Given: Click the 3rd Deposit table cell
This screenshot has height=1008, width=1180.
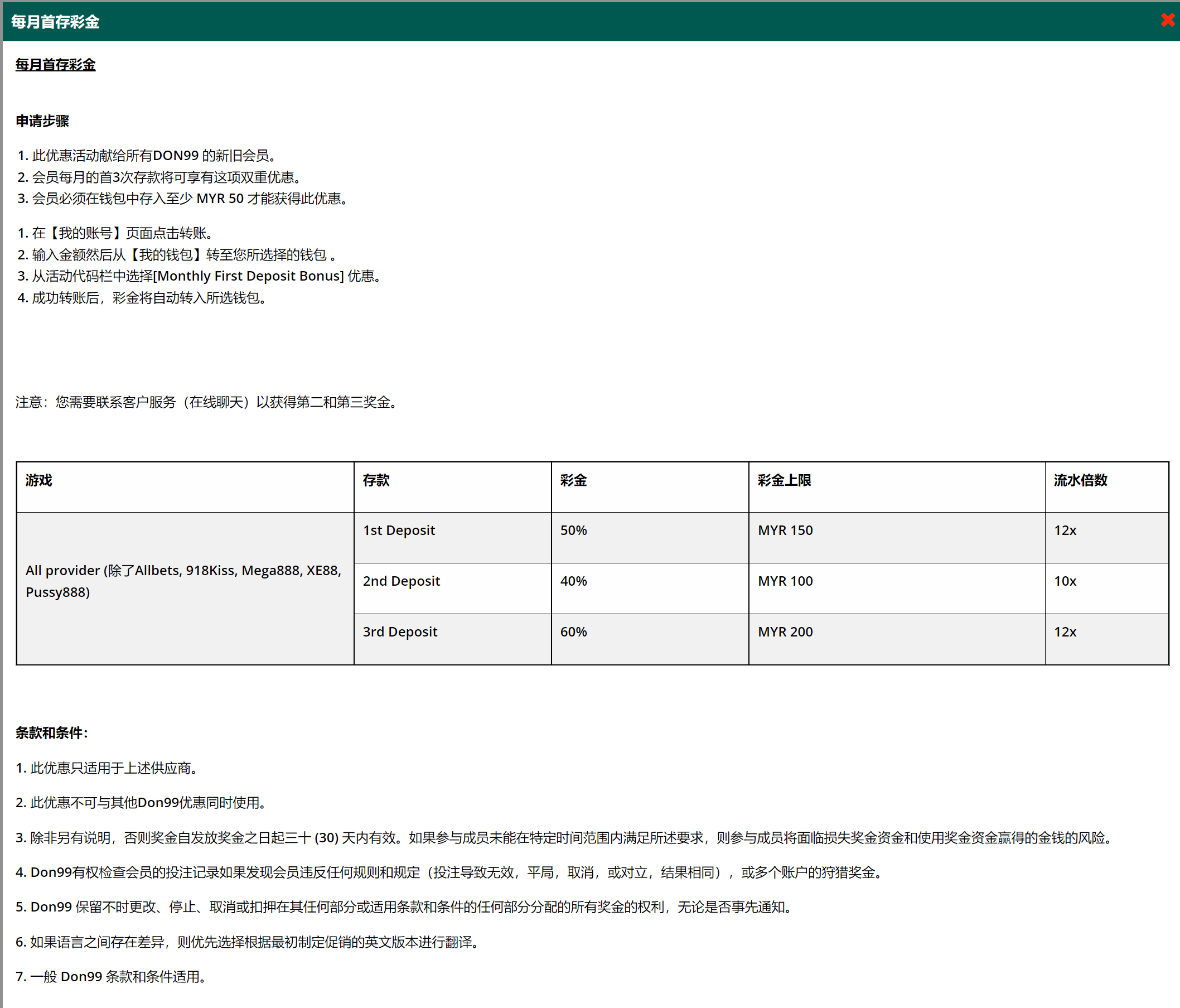Looking at the screenshot, I should [399, 631].
